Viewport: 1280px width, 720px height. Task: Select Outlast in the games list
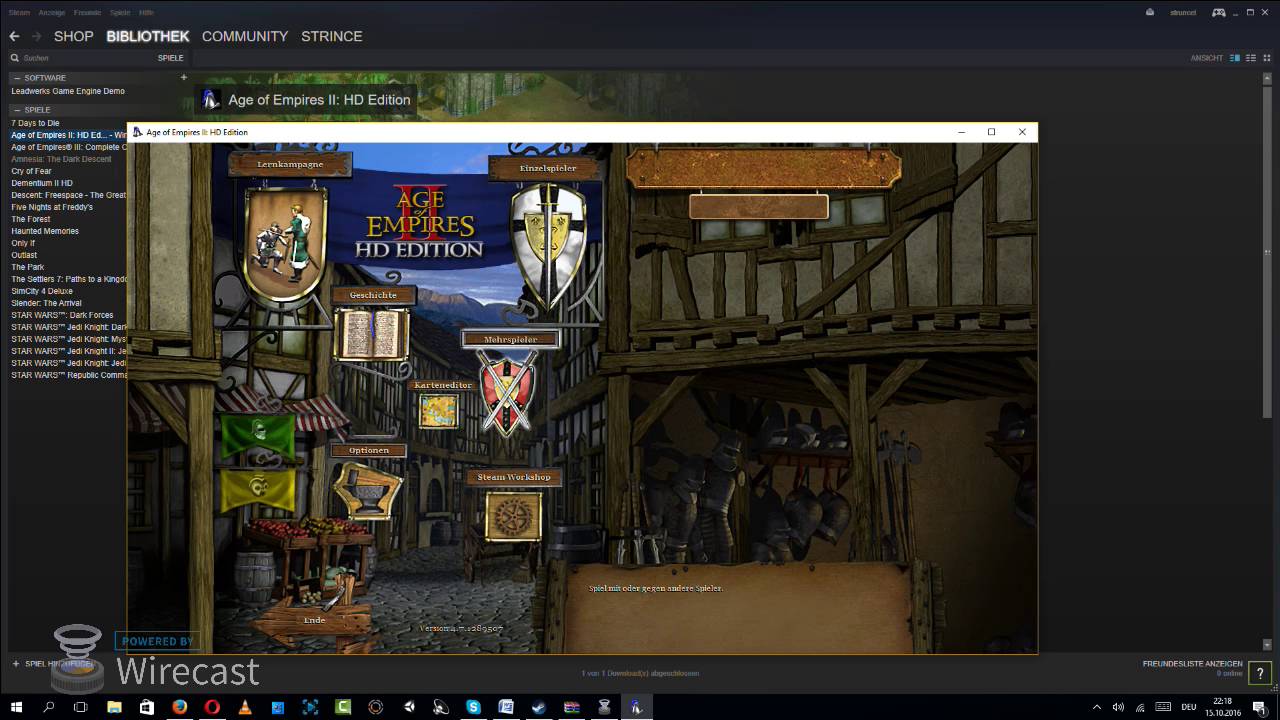point(24,255)
